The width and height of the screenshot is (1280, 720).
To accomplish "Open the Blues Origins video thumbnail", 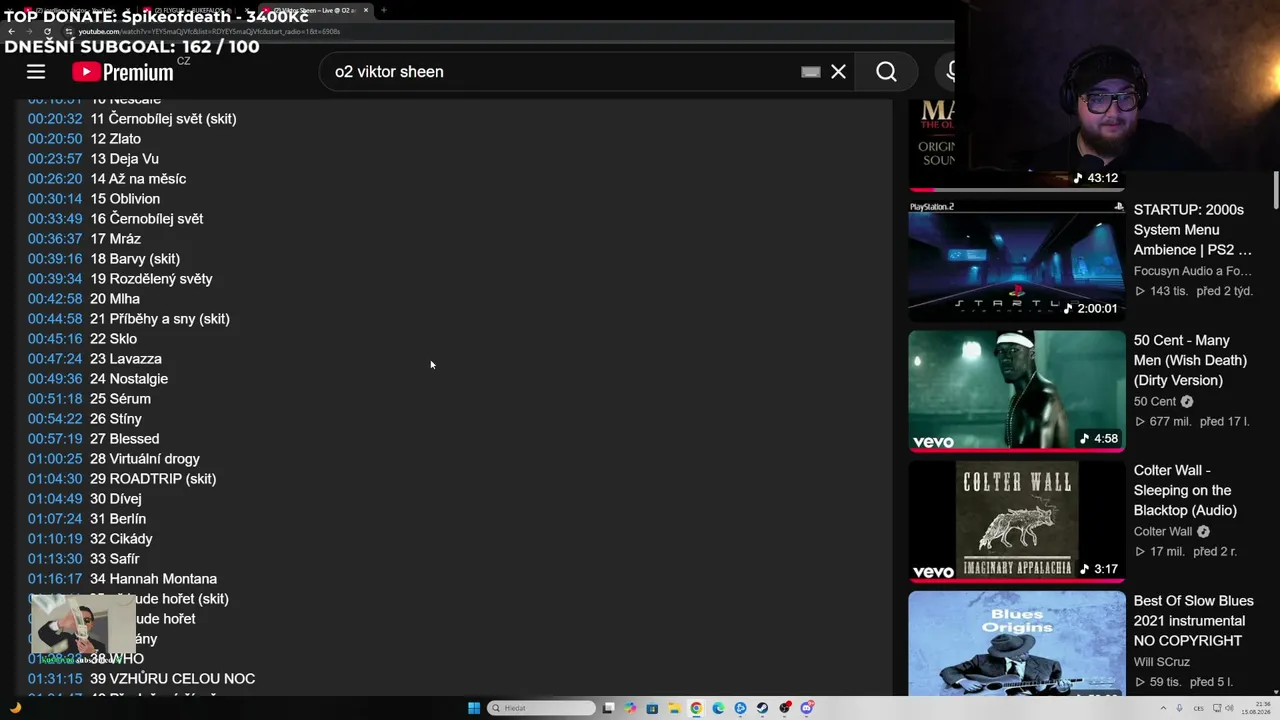I will point(1016,643).
